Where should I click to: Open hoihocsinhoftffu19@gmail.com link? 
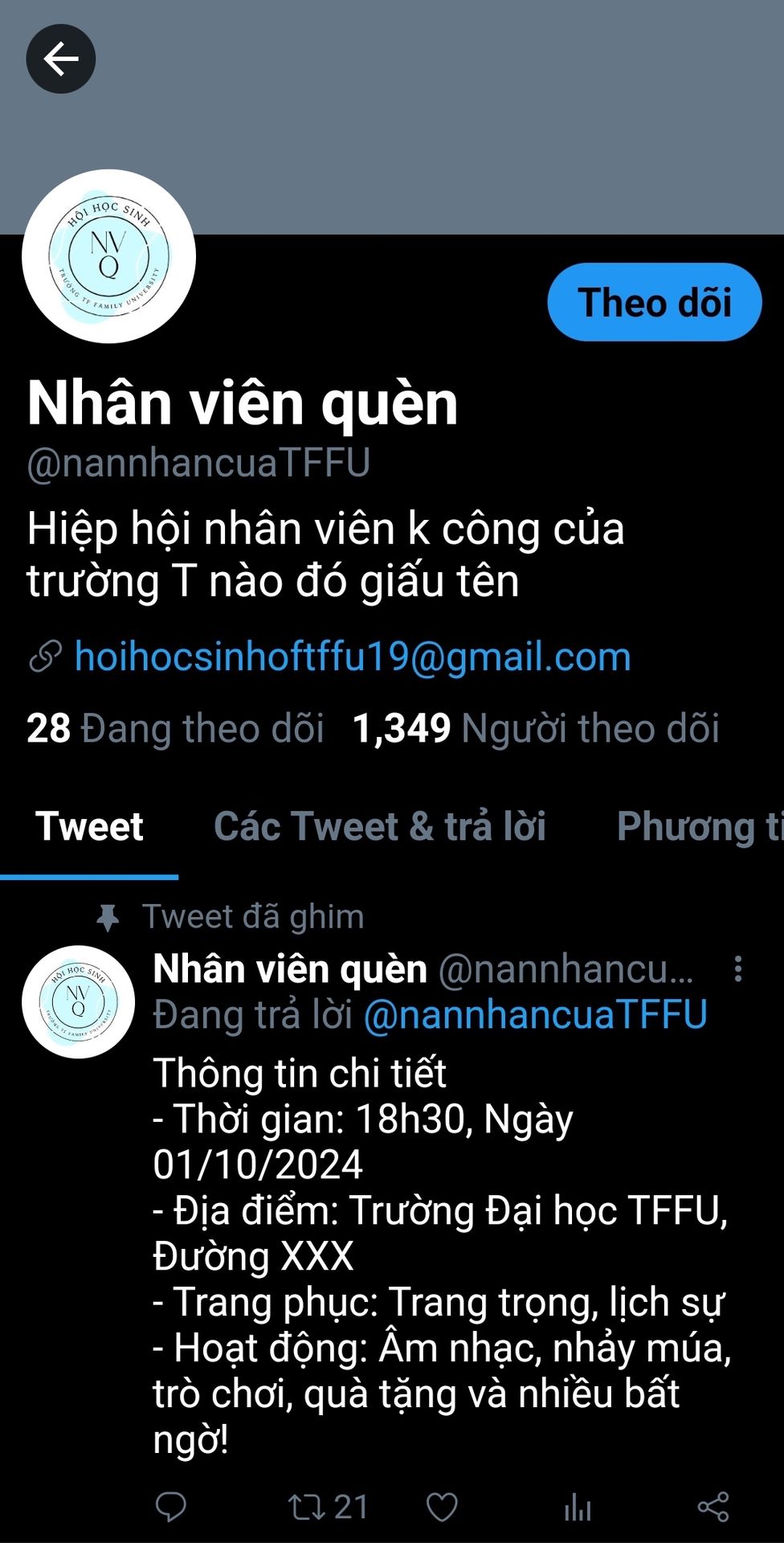pyautogui.click(x=353, y=657)
